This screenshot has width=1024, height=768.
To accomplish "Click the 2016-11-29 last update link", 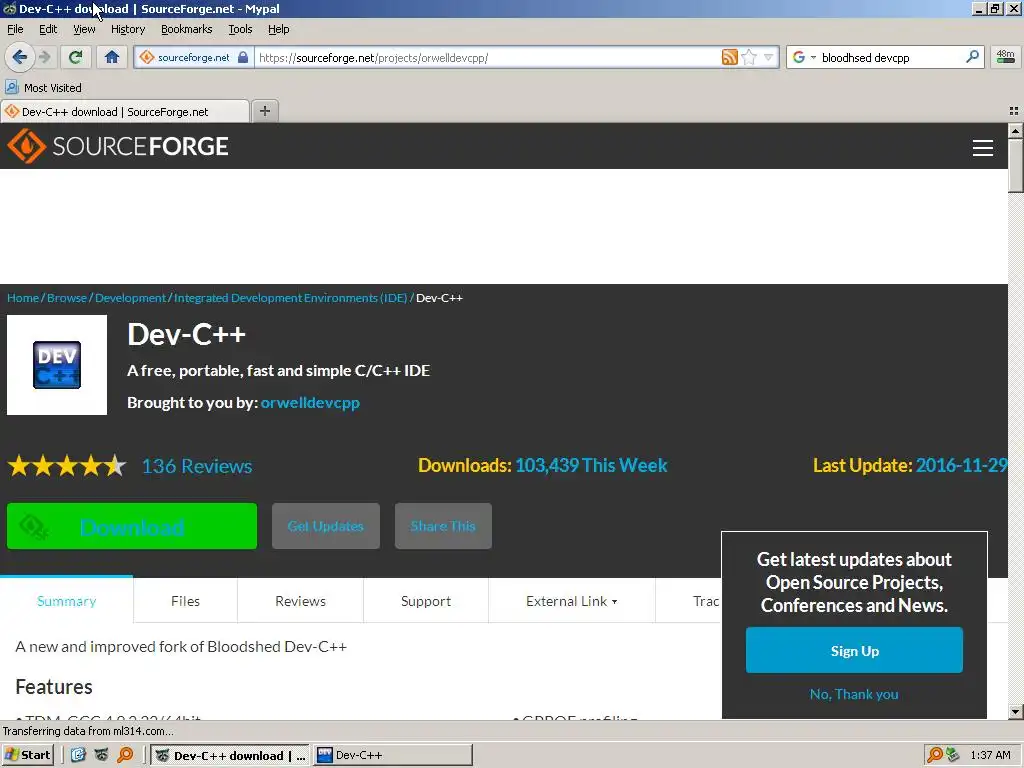I will point(961,466).
